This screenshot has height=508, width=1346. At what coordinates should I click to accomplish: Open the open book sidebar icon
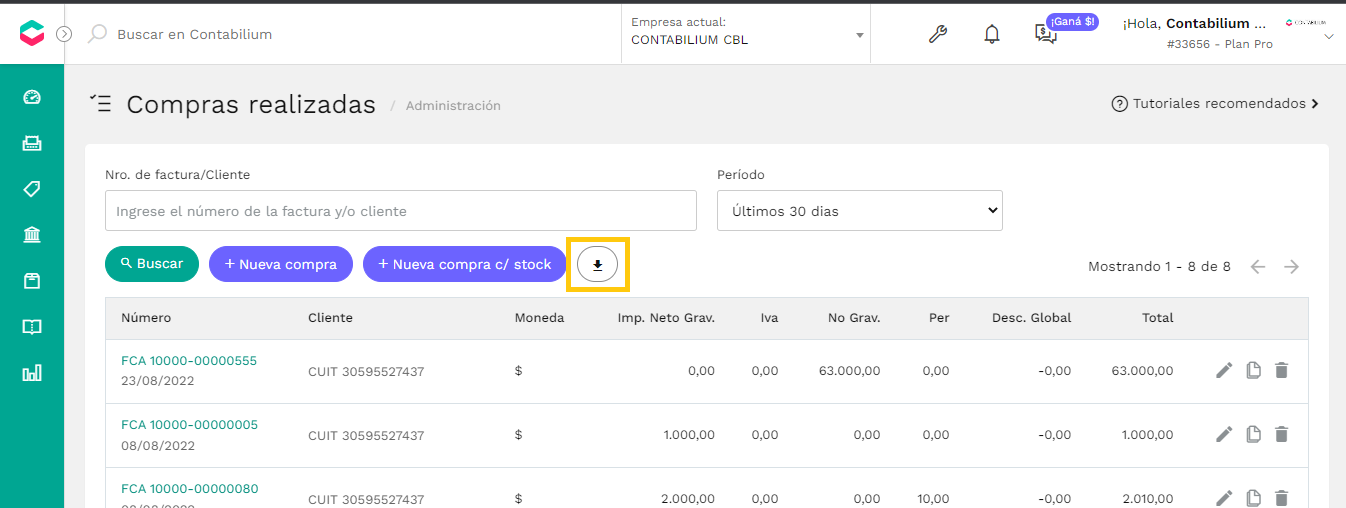(32, 327)
